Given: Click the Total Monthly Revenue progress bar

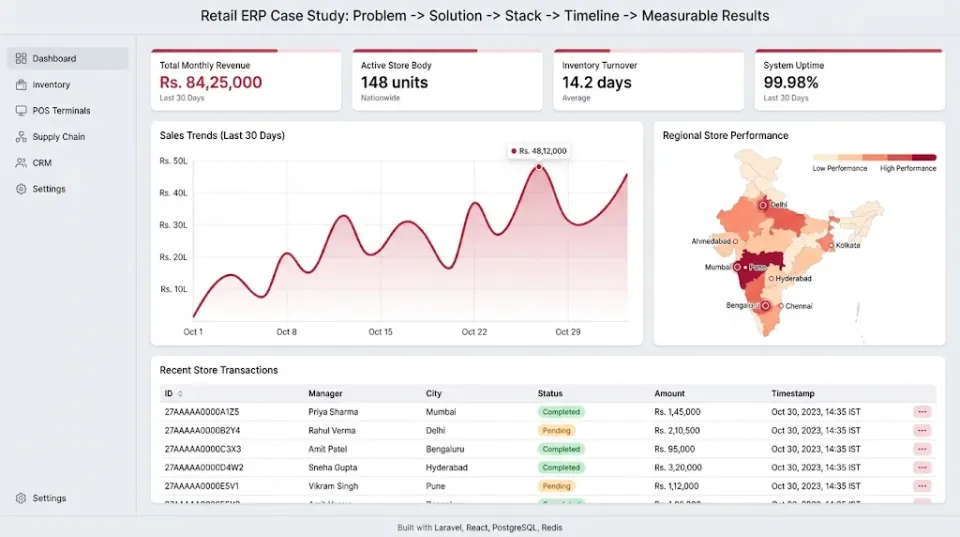Looking at the screenshot, I should pyautogui.click(x=246, y=51).
